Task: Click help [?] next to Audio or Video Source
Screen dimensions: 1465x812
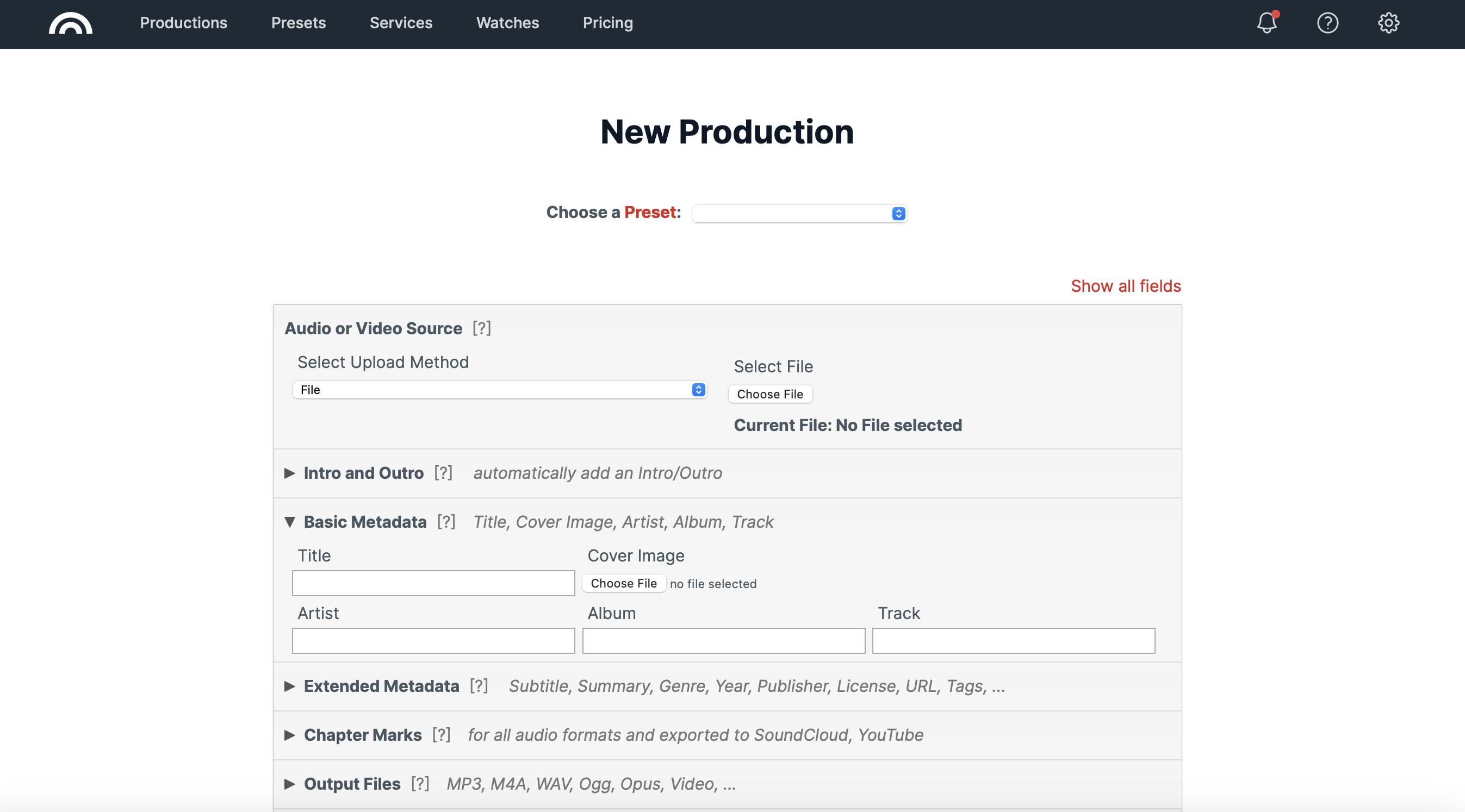Action: pos(481,328)
